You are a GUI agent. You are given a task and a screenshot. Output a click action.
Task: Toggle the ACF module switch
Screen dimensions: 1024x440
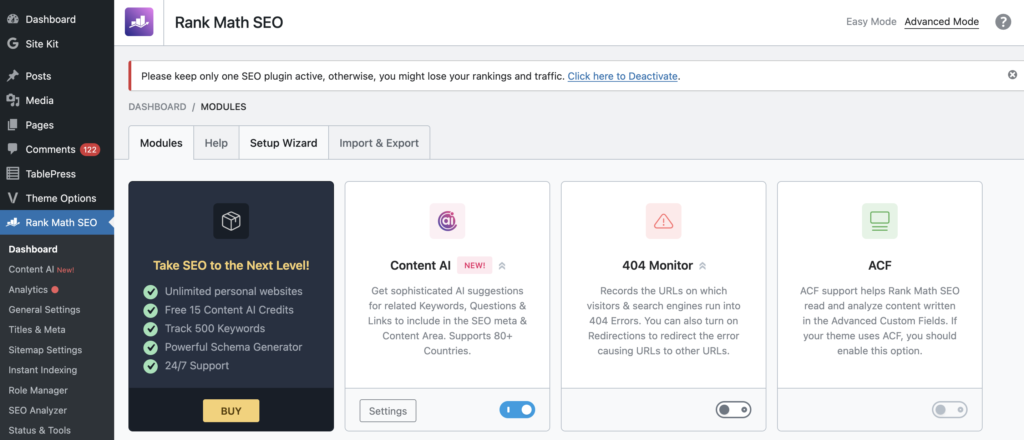(950, 410)
